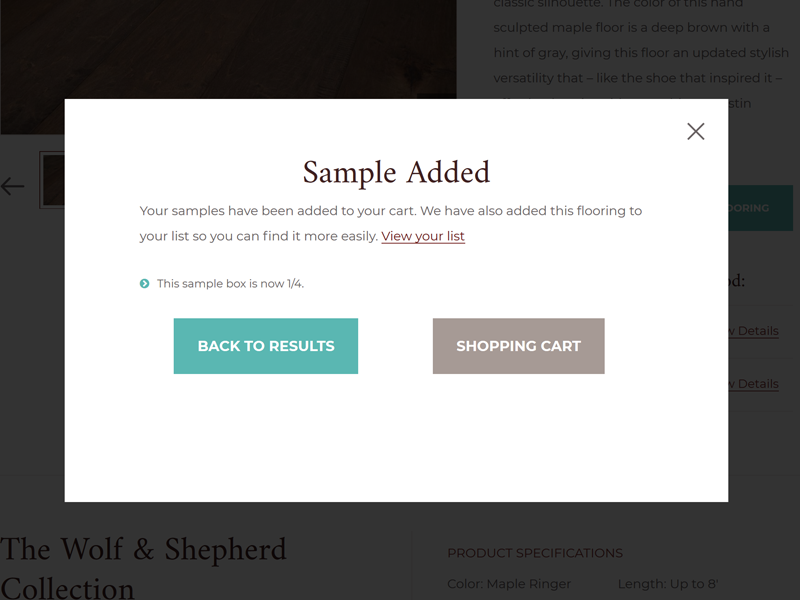The height and width of the screenshot is (600, 800).
Task: Click the sample box 1/4 status text
Action: (230, 284)
